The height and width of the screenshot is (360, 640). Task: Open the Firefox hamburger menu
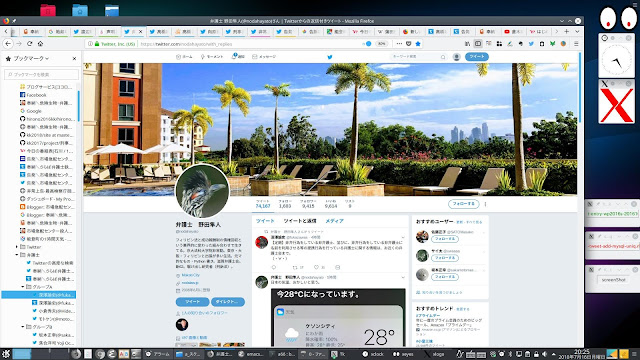click(x=576, y=44)
